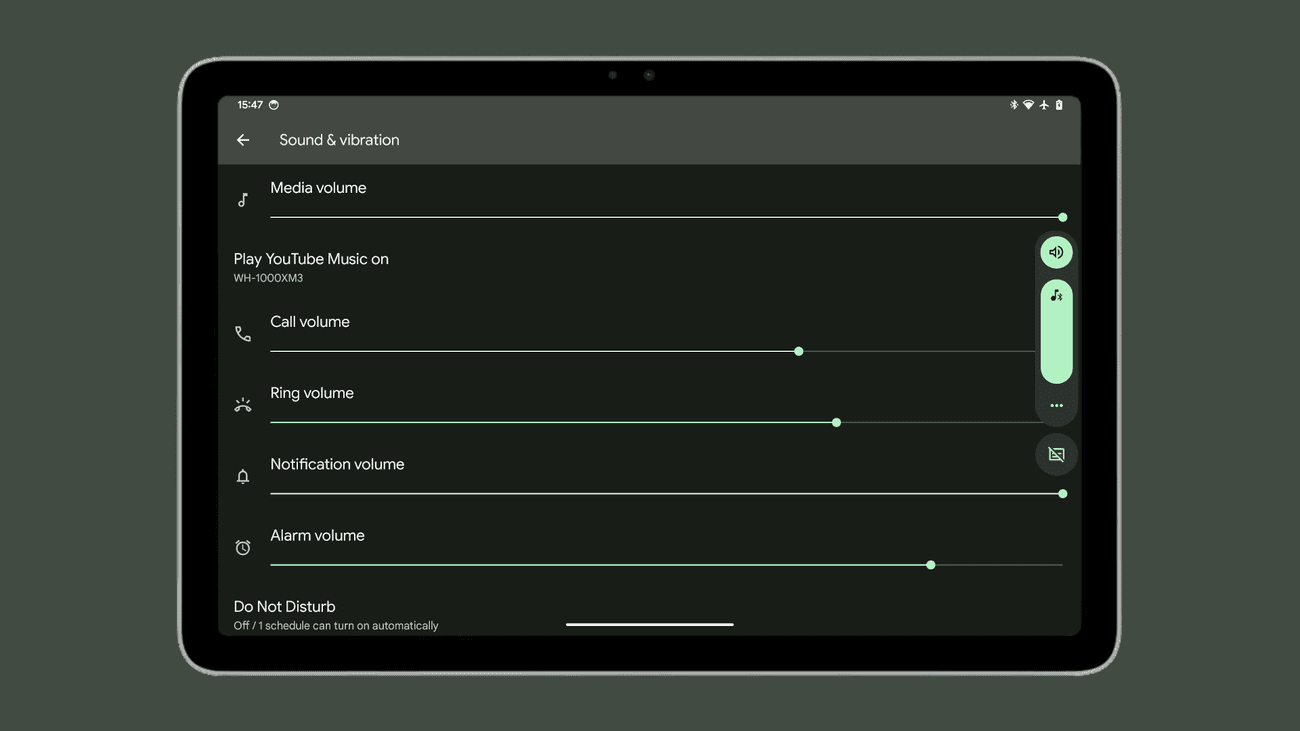Click the Media volume slider handle
This screenshot has width=1300, height=731.
tap(1062, 218)
